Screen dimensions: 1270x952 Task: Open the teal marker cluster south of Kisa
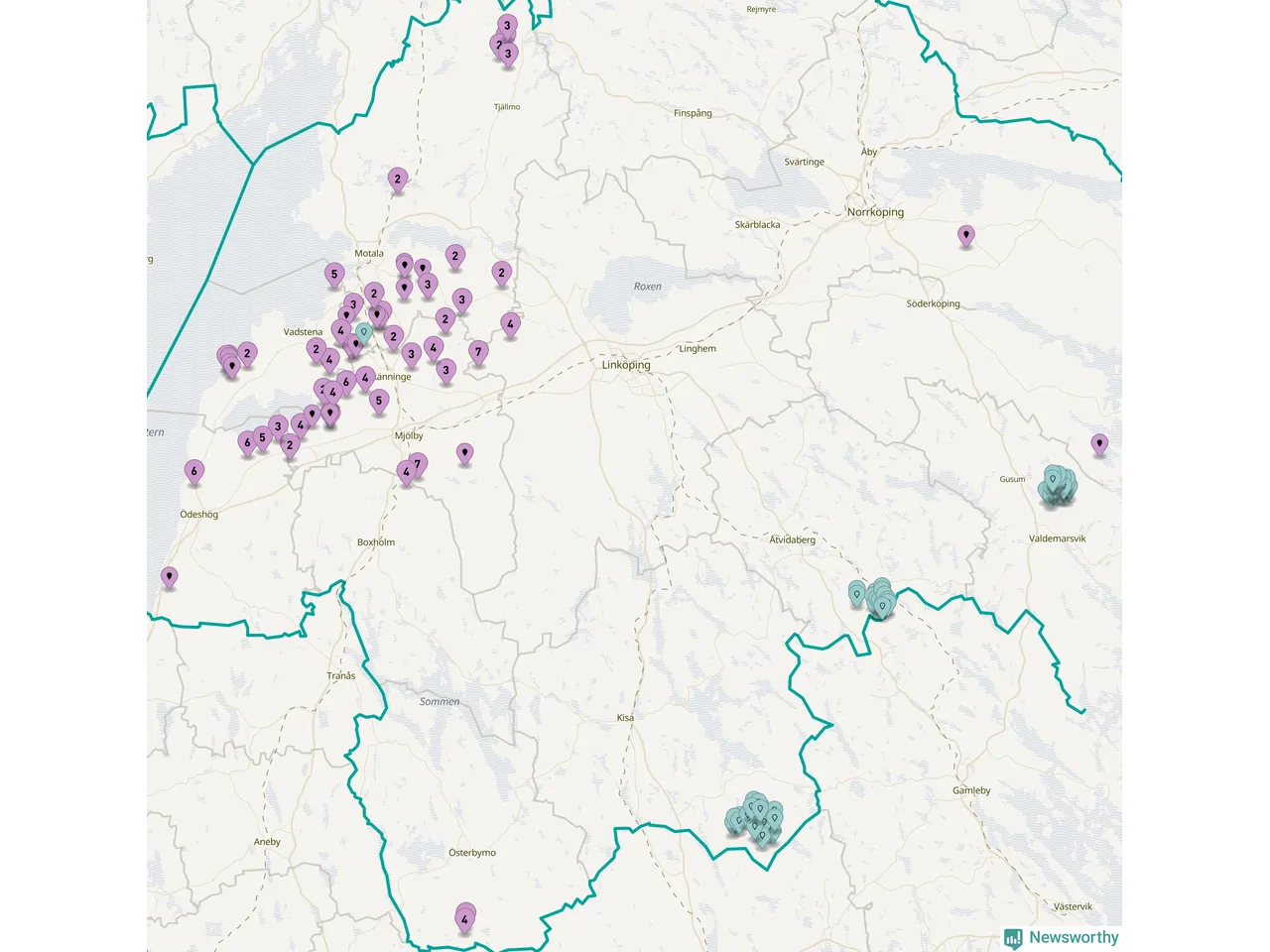pos(755,819)
